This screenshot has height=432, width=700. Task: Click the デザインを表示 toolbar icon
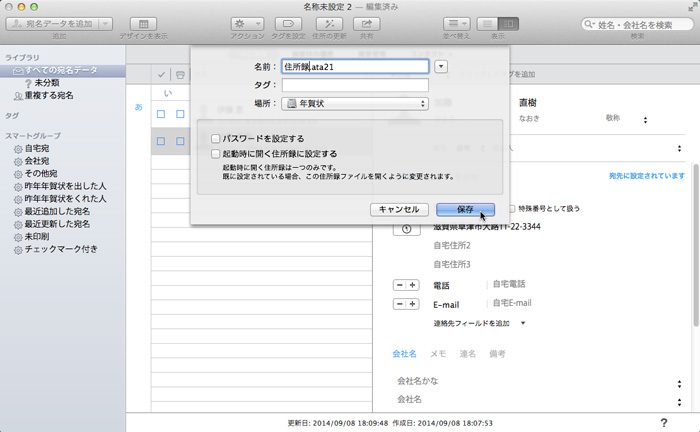(144, 23)
